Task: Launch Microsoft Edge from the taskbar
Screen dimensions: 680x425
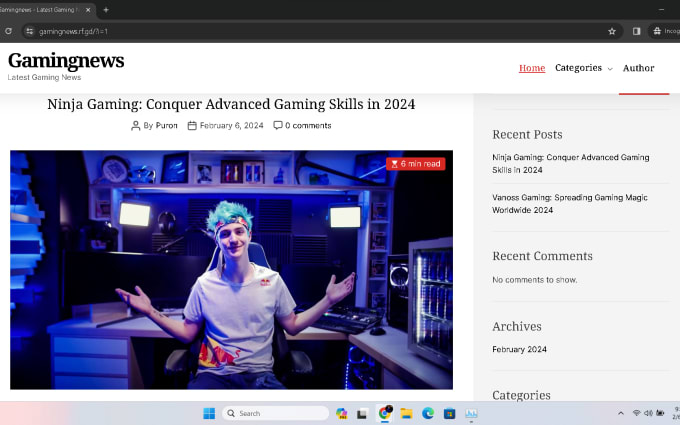Action: pos(428,413)
